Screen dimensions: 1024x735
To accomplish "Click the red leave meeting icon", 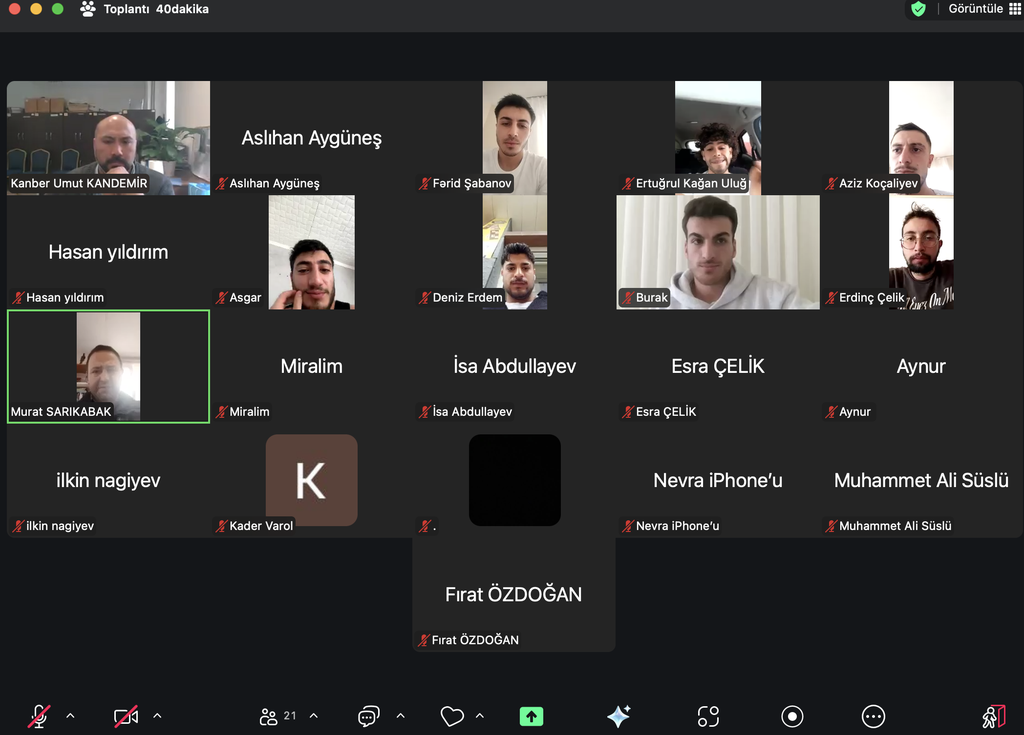I will [992, 716].
